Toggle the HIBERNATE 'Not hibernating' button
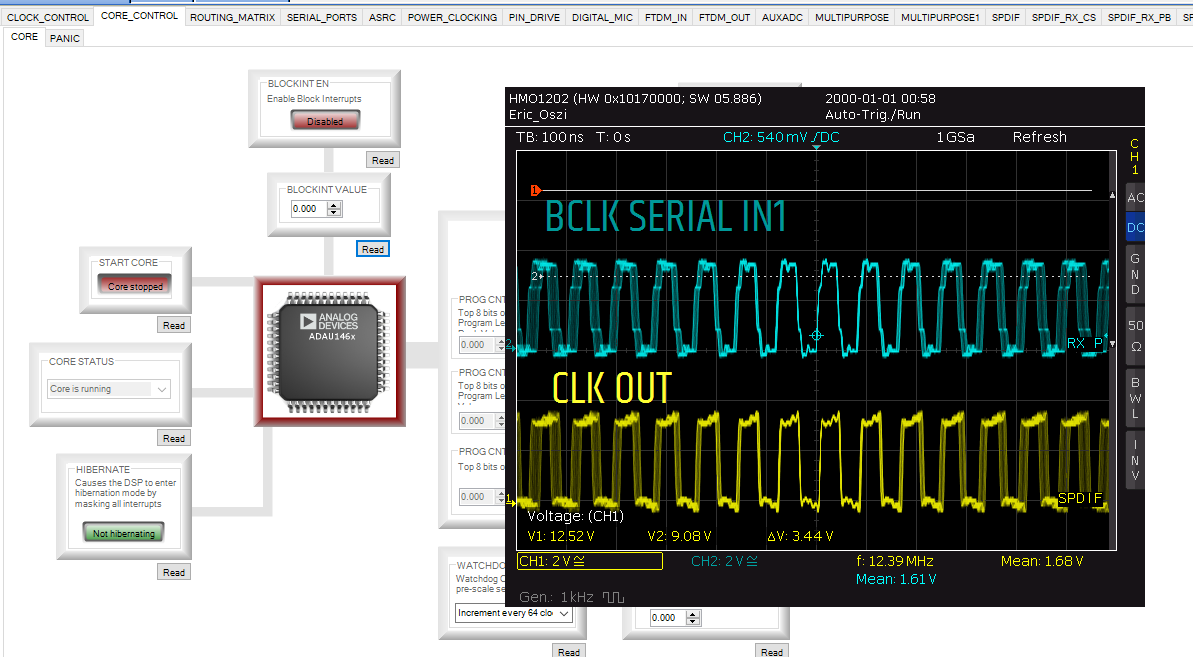The height and width of the screenshot is (657, 1193). point(123,533)
